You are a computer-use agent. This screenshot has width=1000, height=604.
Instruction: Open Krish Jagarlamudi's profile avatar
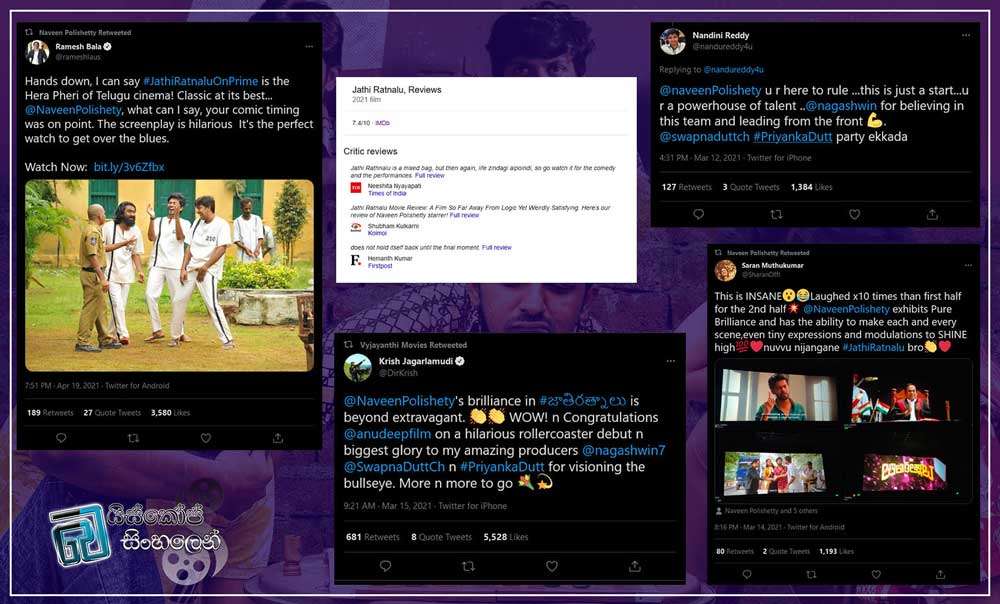point(357,367)
